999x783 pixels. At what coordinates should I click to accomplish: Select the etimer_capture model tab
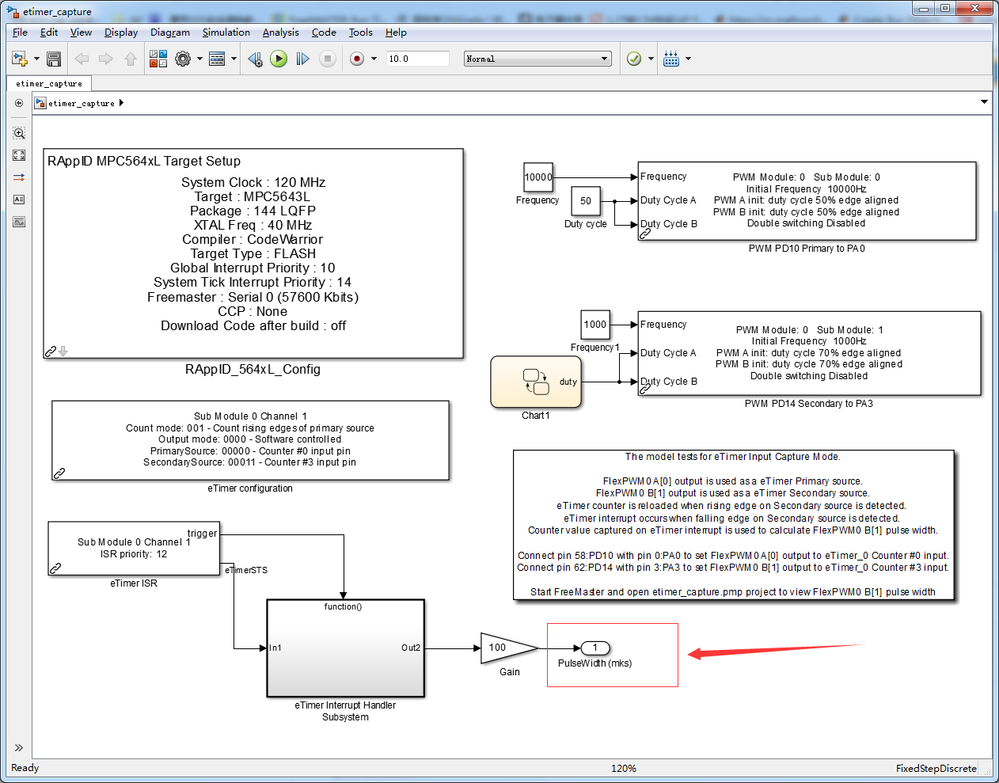(x=49, y=83)
